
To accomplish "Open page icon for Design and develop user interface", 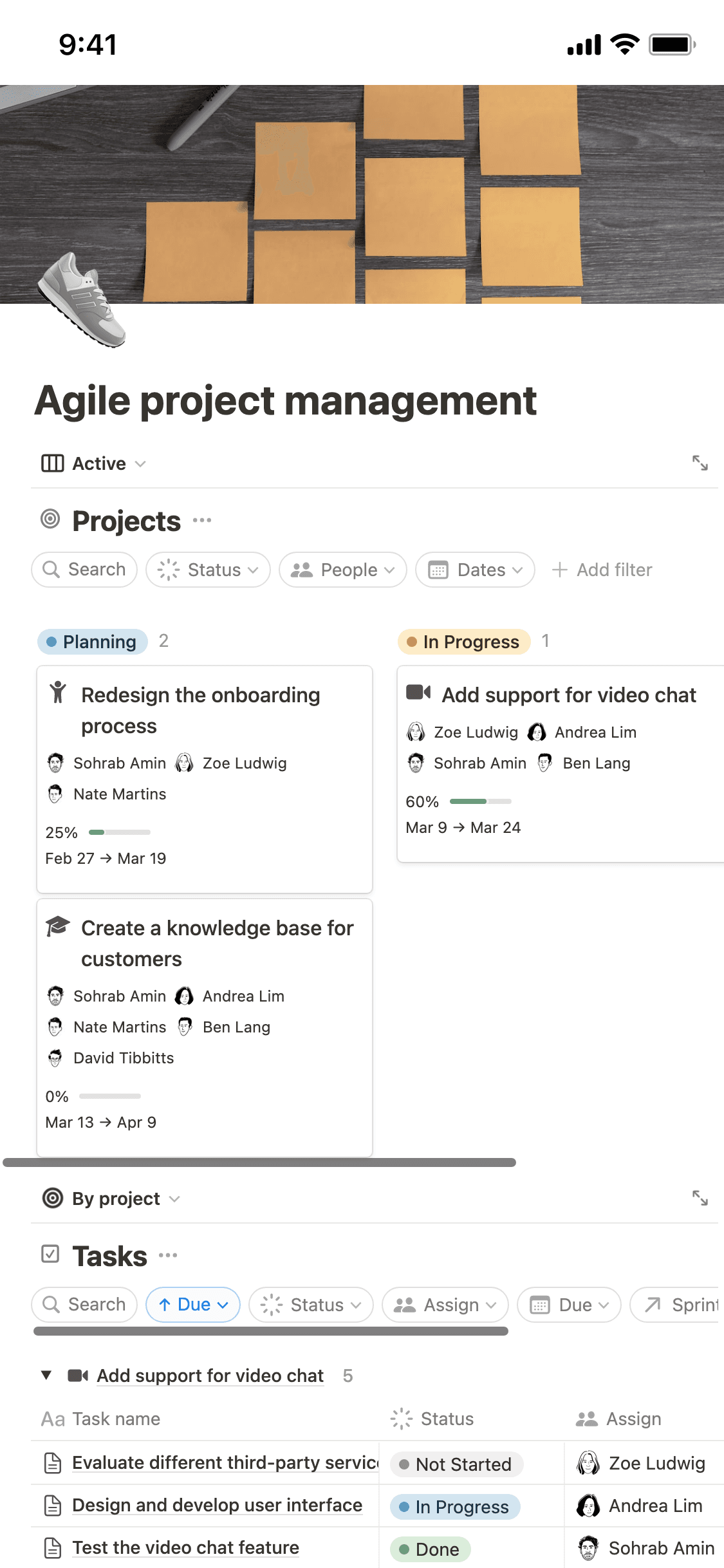I will coord(53,1506).
